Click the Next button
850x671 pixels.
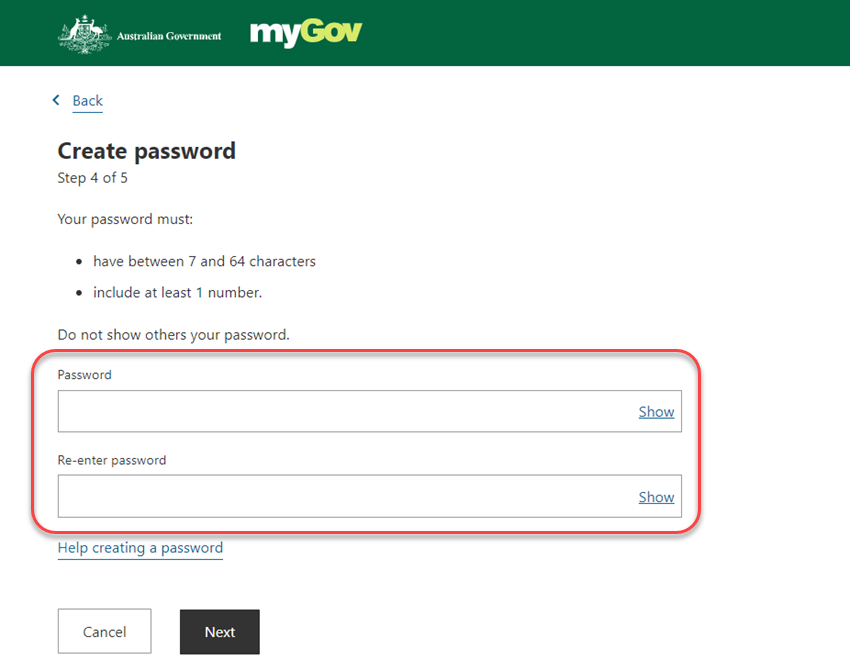(220, 632)
